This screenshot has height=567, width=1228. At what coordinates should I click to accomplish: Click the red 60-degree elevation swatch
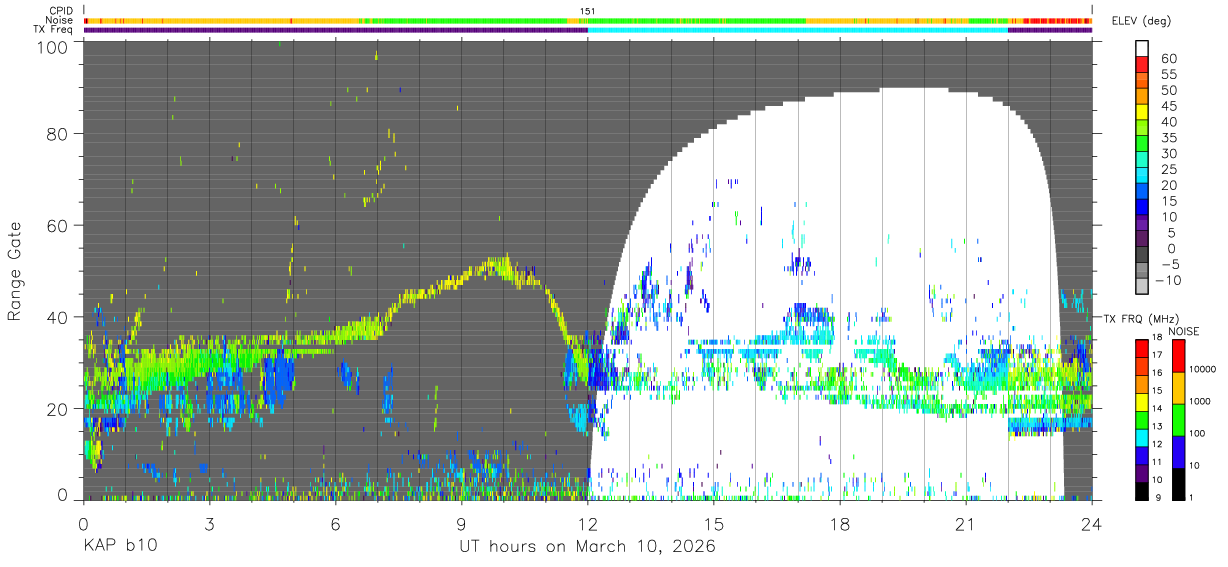[x=1142, y=64]
